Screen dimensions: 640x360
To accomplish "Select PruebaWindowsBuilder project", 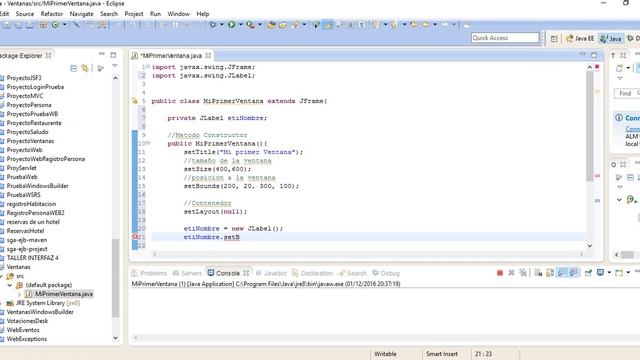I will point(38,186).
